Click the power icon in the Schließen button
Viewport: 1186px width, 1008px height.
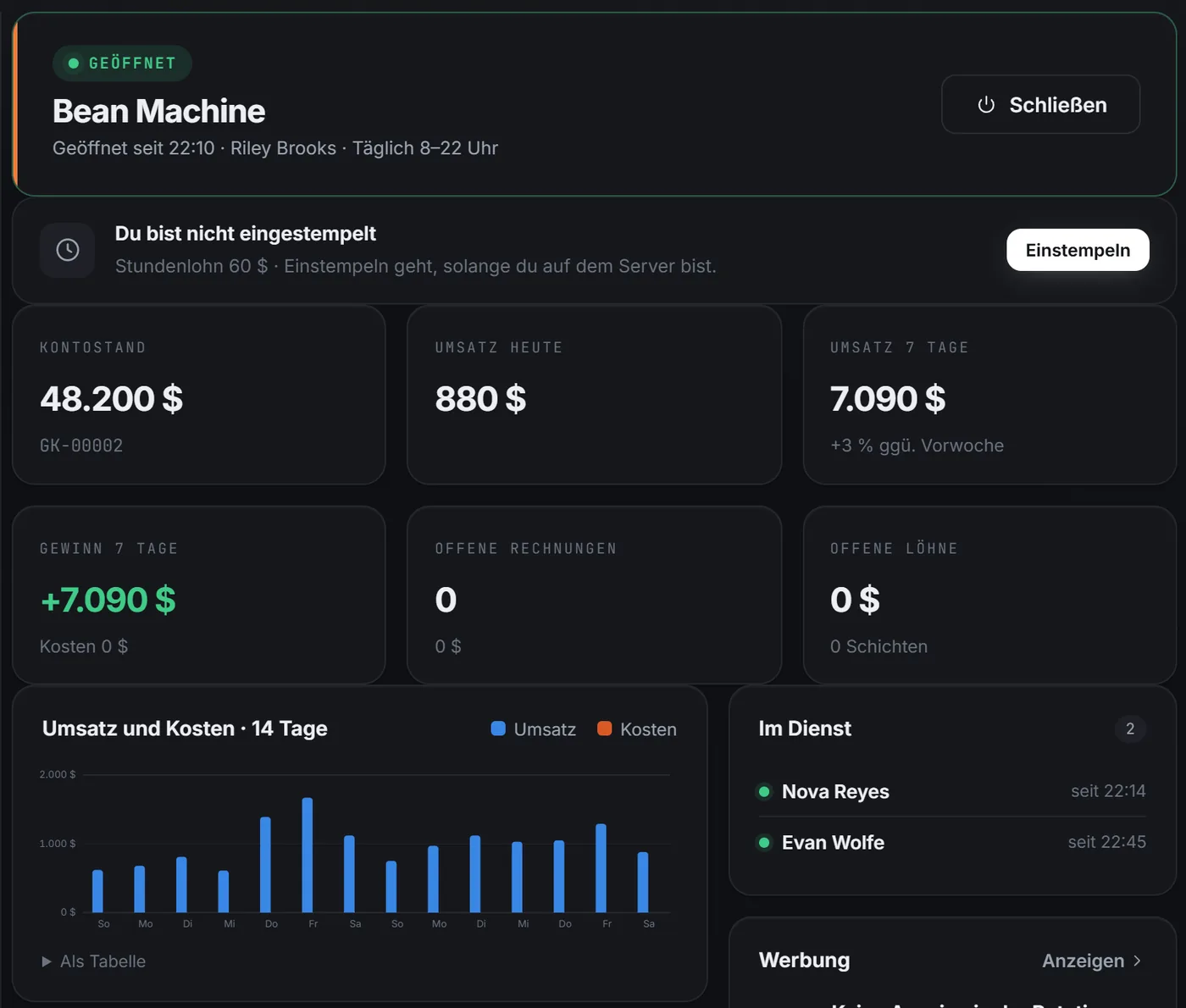[x=986, y=105]
